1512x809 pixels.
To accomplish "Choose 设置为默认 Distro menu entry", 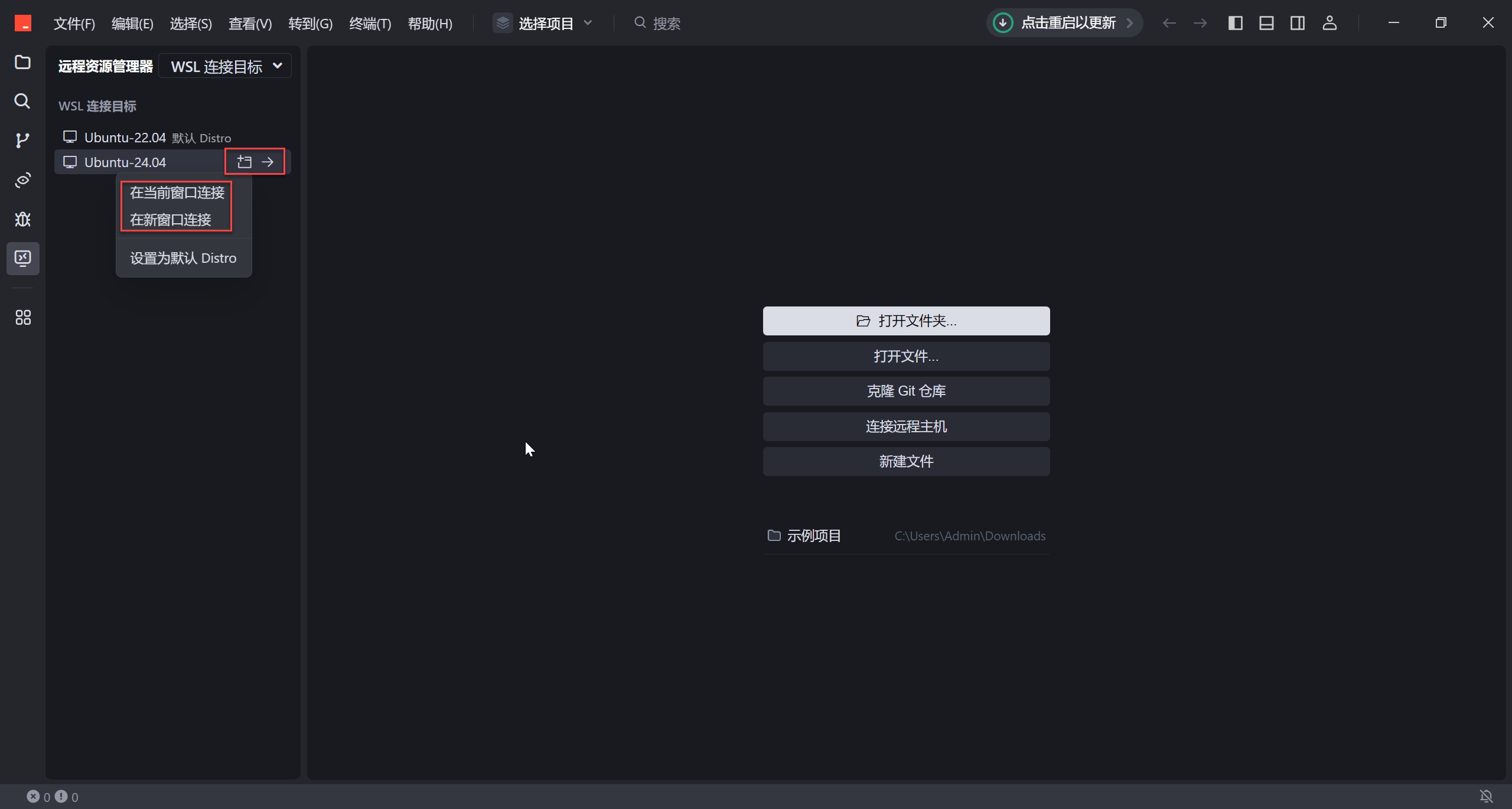I will tap(183, 258).
